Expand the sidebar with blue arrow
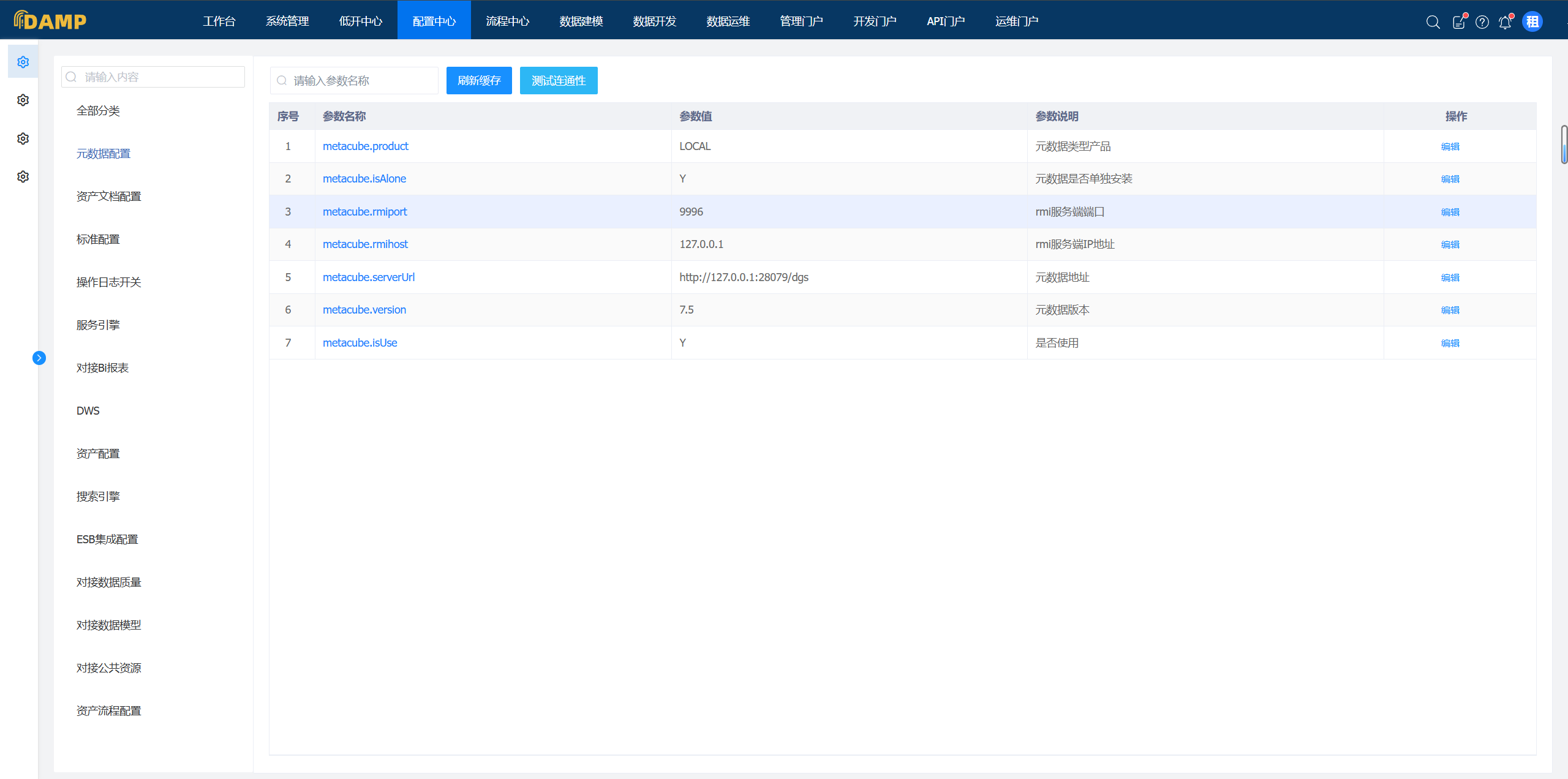The image size is (1568, 779). [39, 358]
